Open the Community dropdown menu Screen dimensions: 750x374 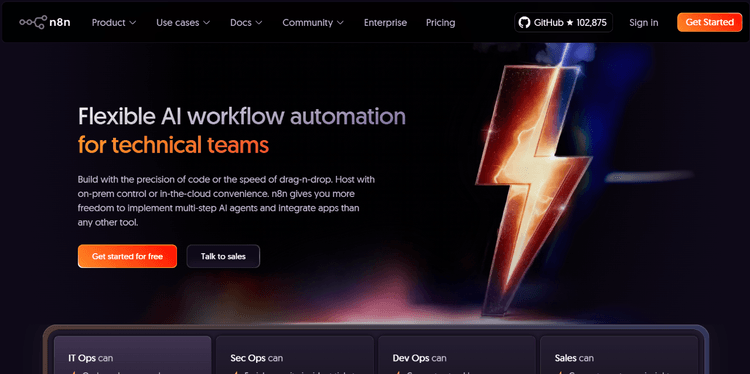point(313,22)
